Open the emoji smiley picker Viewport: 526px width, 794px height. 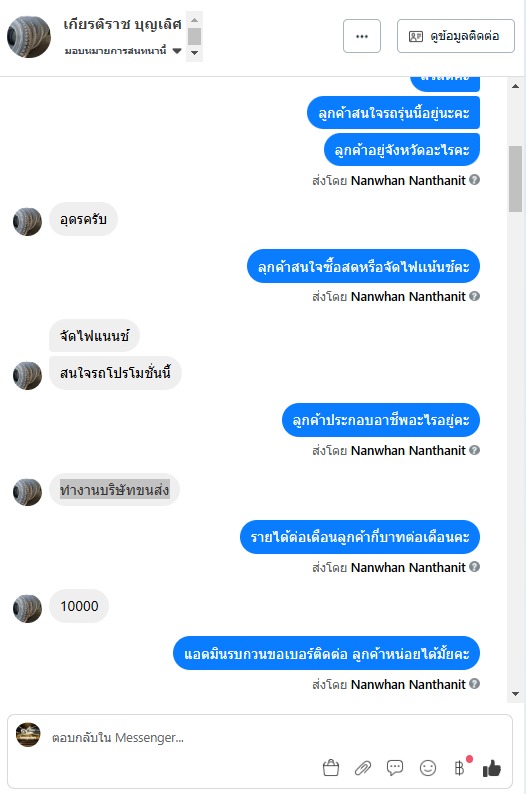428,768
